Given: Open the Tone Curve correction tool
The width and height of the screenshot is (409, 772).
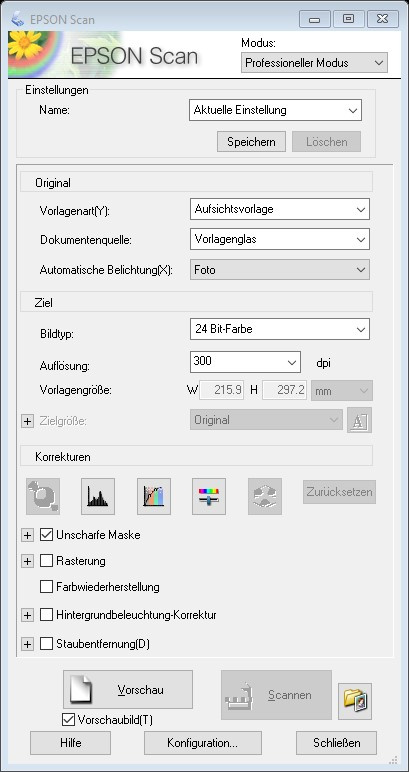Looking at the screenshot, I should (x=154, y=496).
